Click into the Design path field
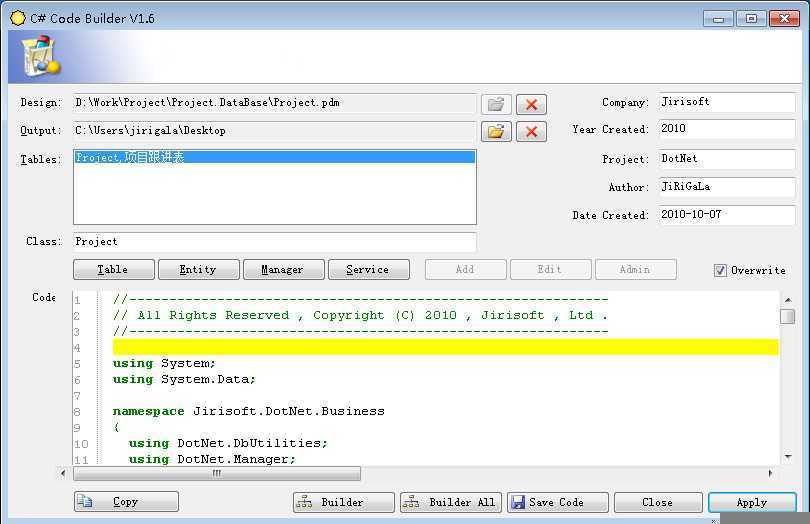Image resolution: width=810 pixels, height=524 pixels. pyautogui.click(x=274, y=103)
